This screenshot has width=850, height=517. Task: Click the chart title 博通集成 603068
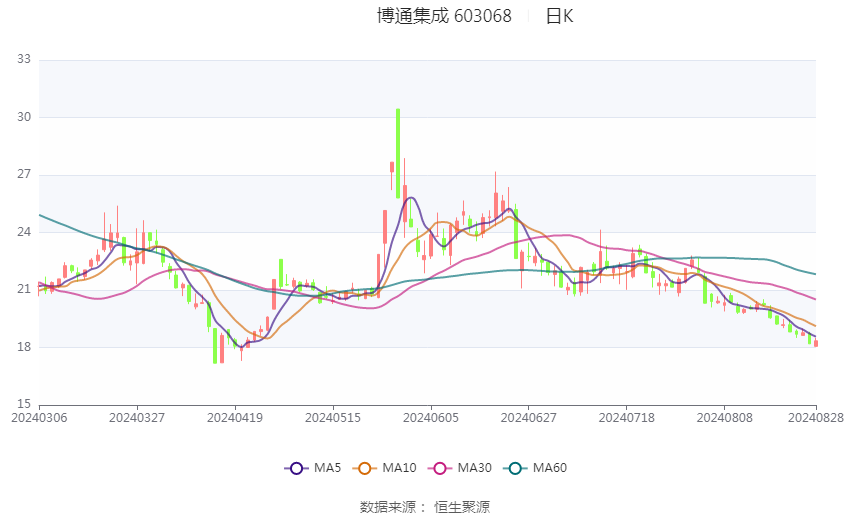coord(444,16)
